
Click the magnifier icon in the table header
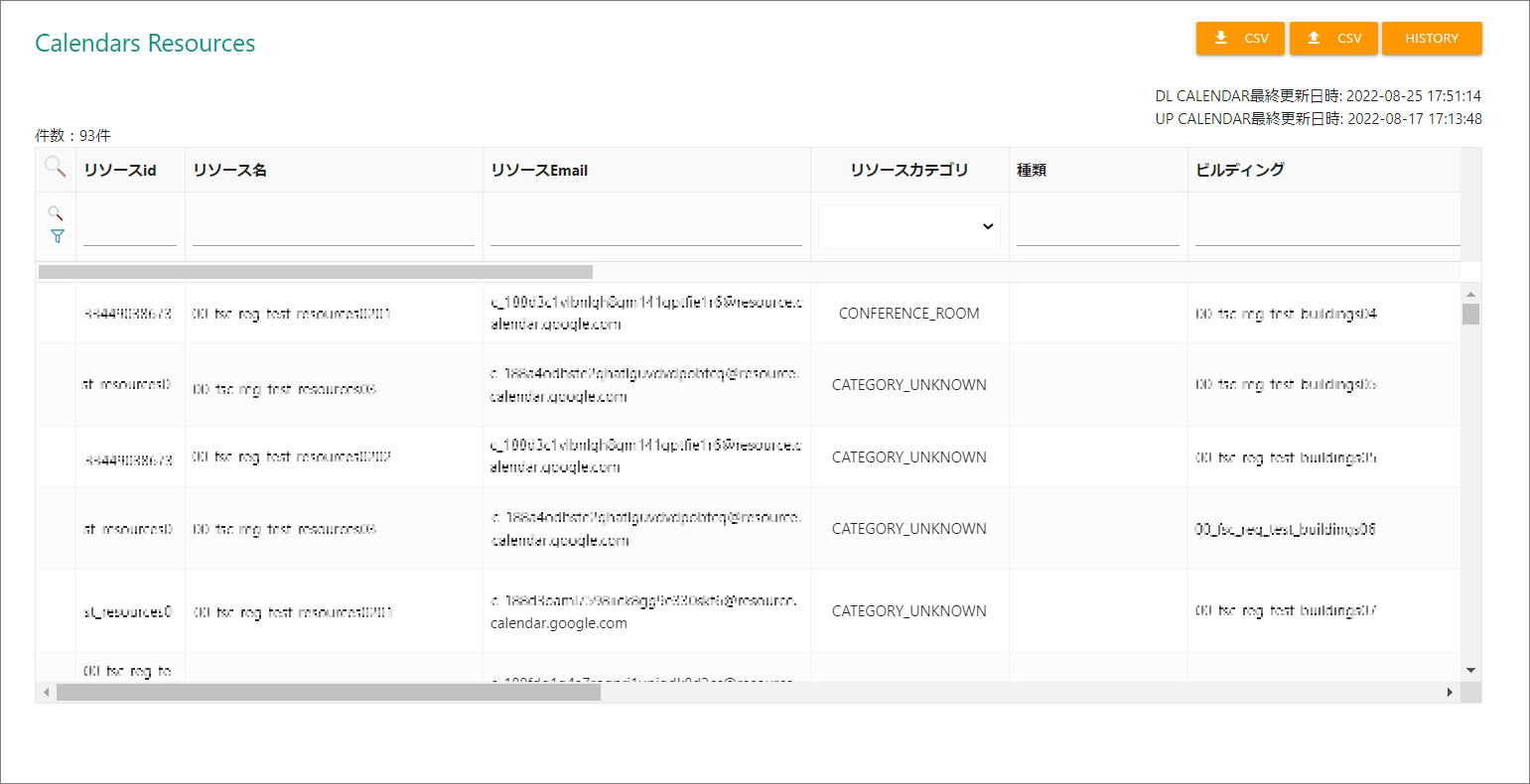click(56, 168)
